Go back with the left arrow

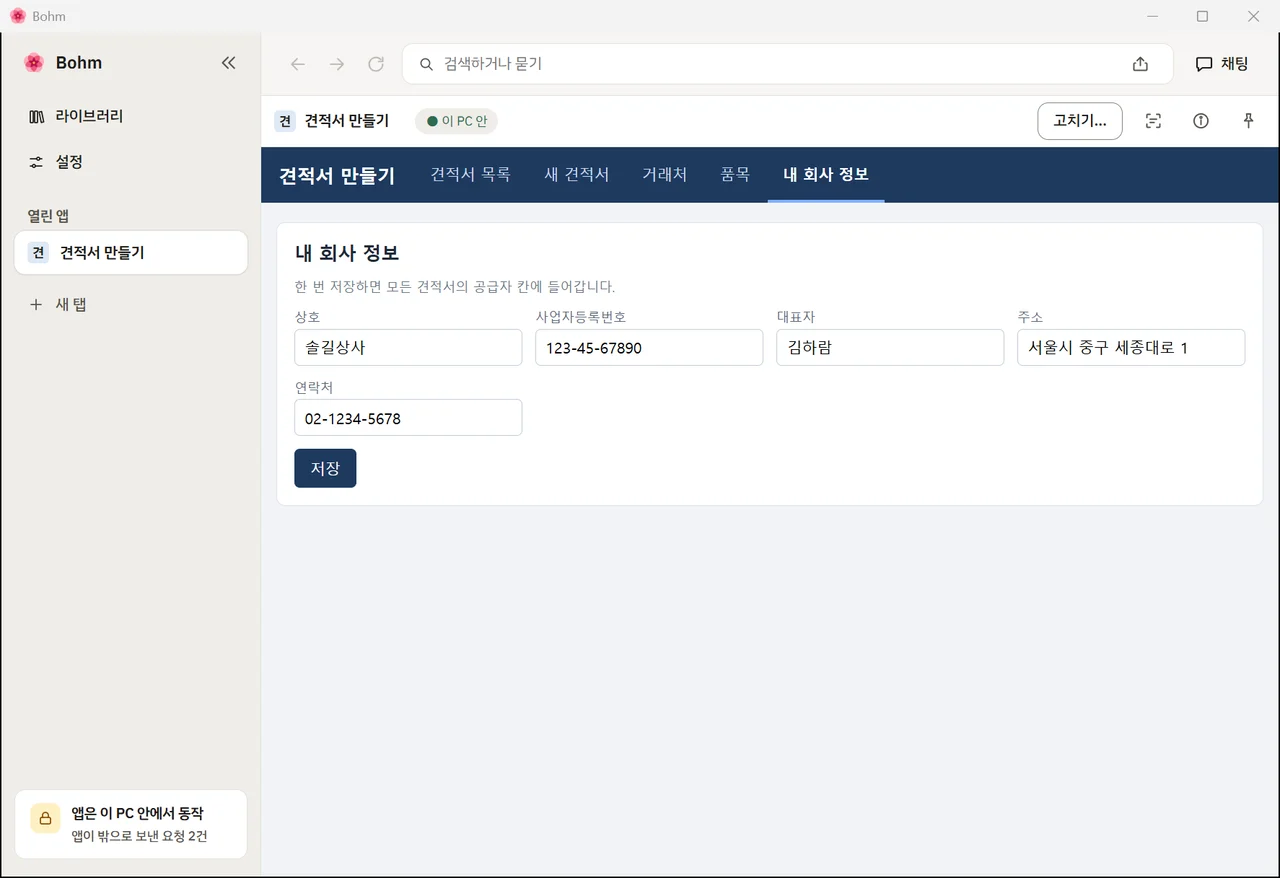tap(297, 64)
